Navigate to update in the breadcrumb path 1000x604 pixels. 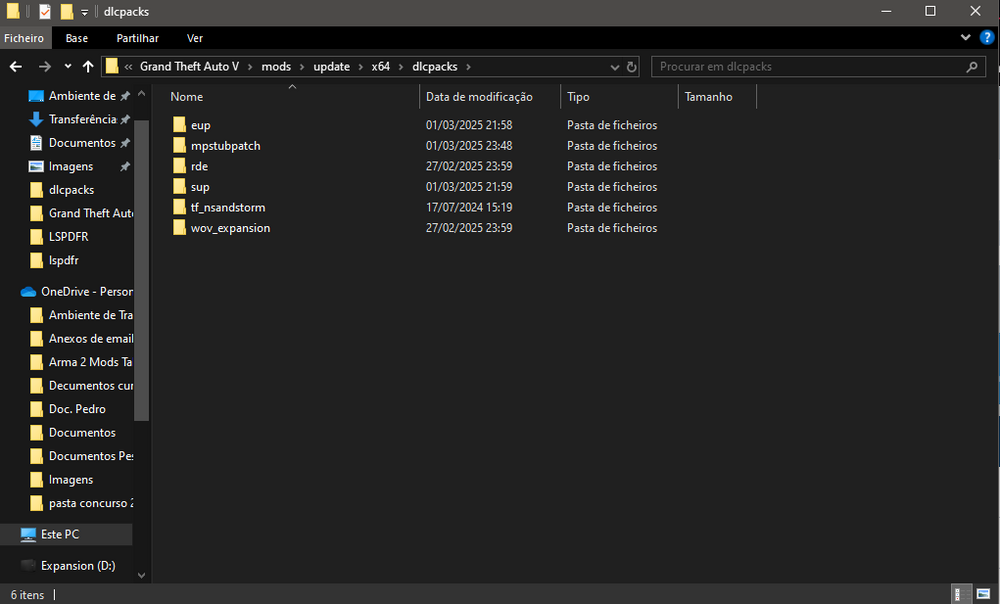click(331, 67)
